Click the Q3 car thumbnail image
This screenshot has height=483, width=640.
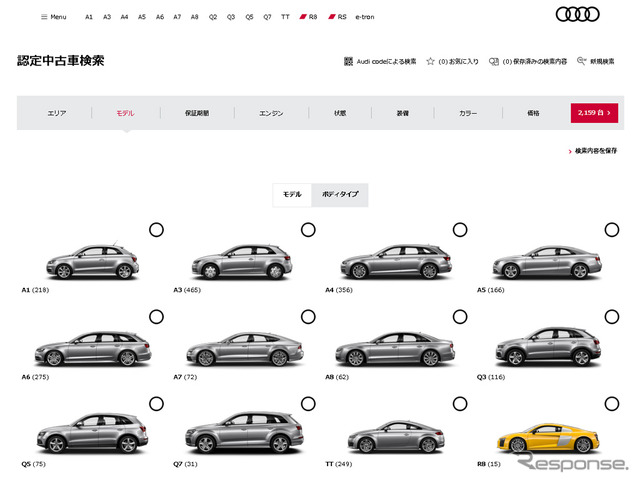548,347
